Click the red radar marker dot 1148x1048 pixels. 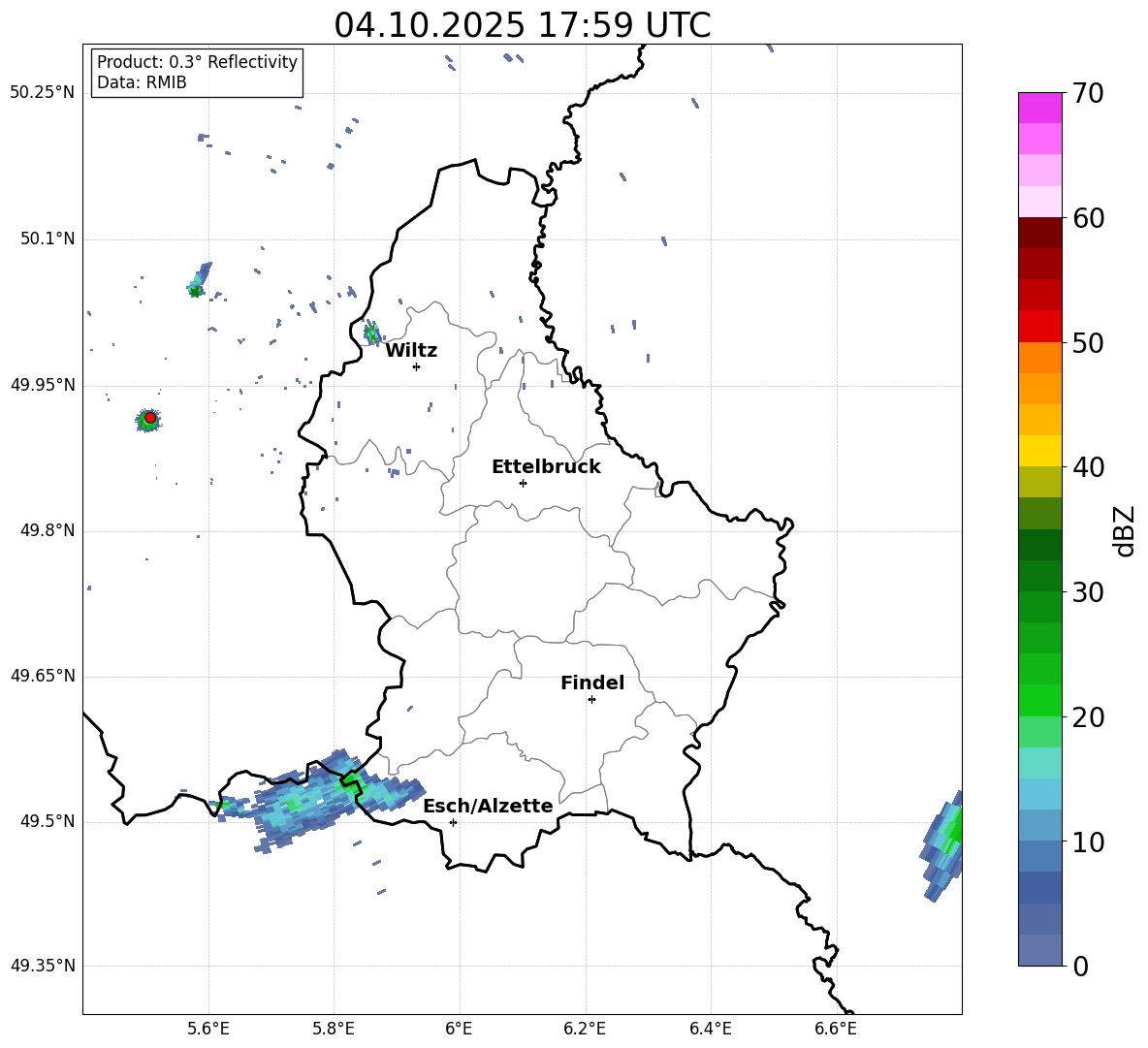pos(150,418)
